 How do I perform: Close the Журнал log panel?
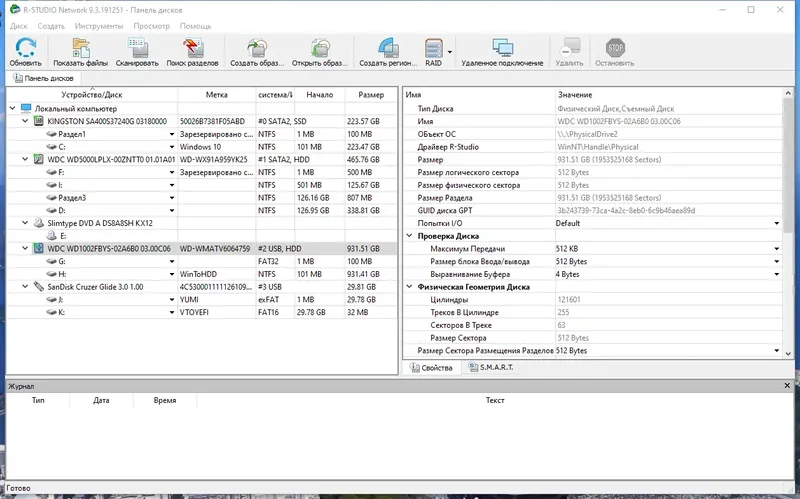coord(787,386)
